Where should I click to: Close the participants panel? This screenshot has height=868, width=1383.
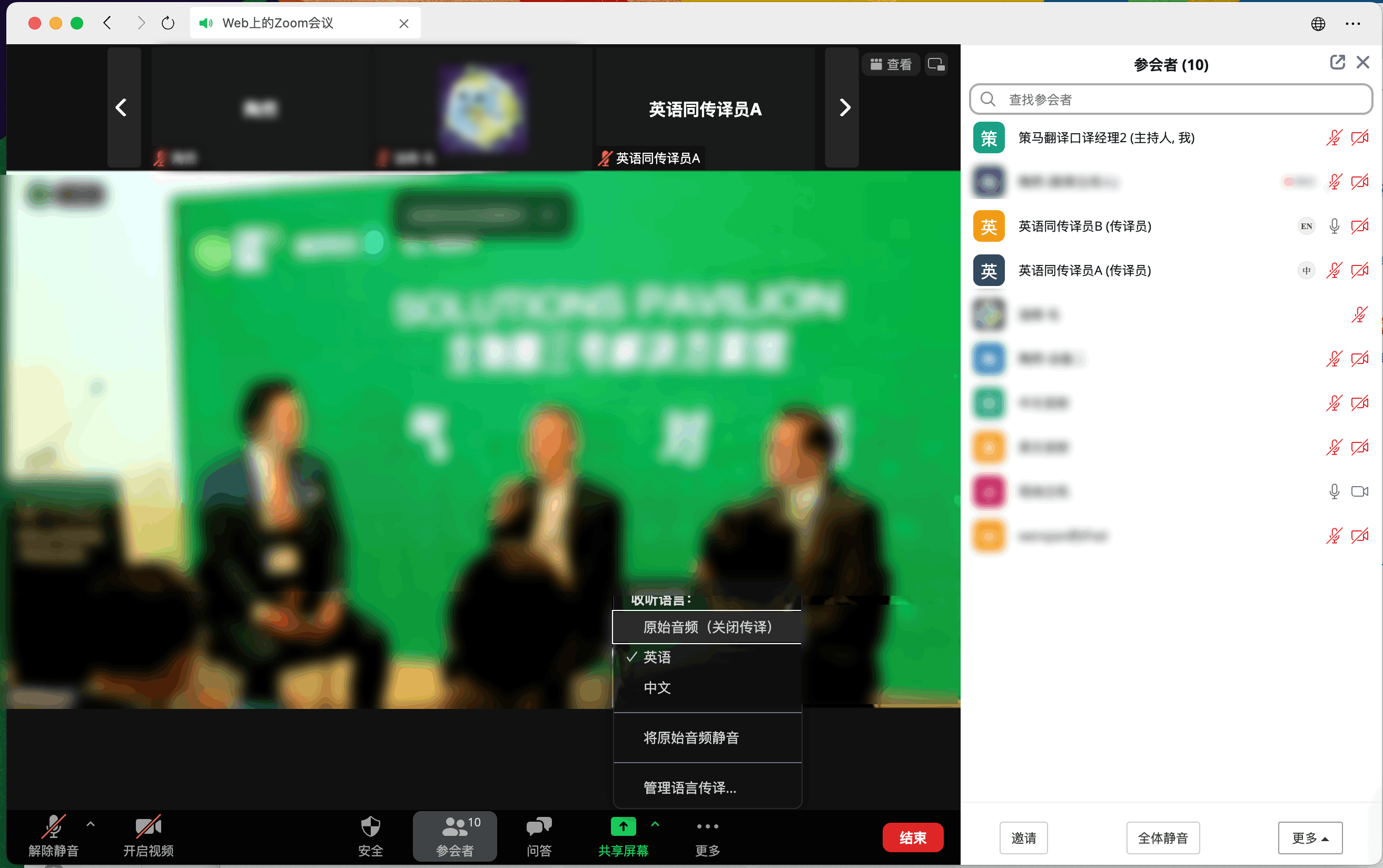pyautogui.click(x=1364, y=62)
